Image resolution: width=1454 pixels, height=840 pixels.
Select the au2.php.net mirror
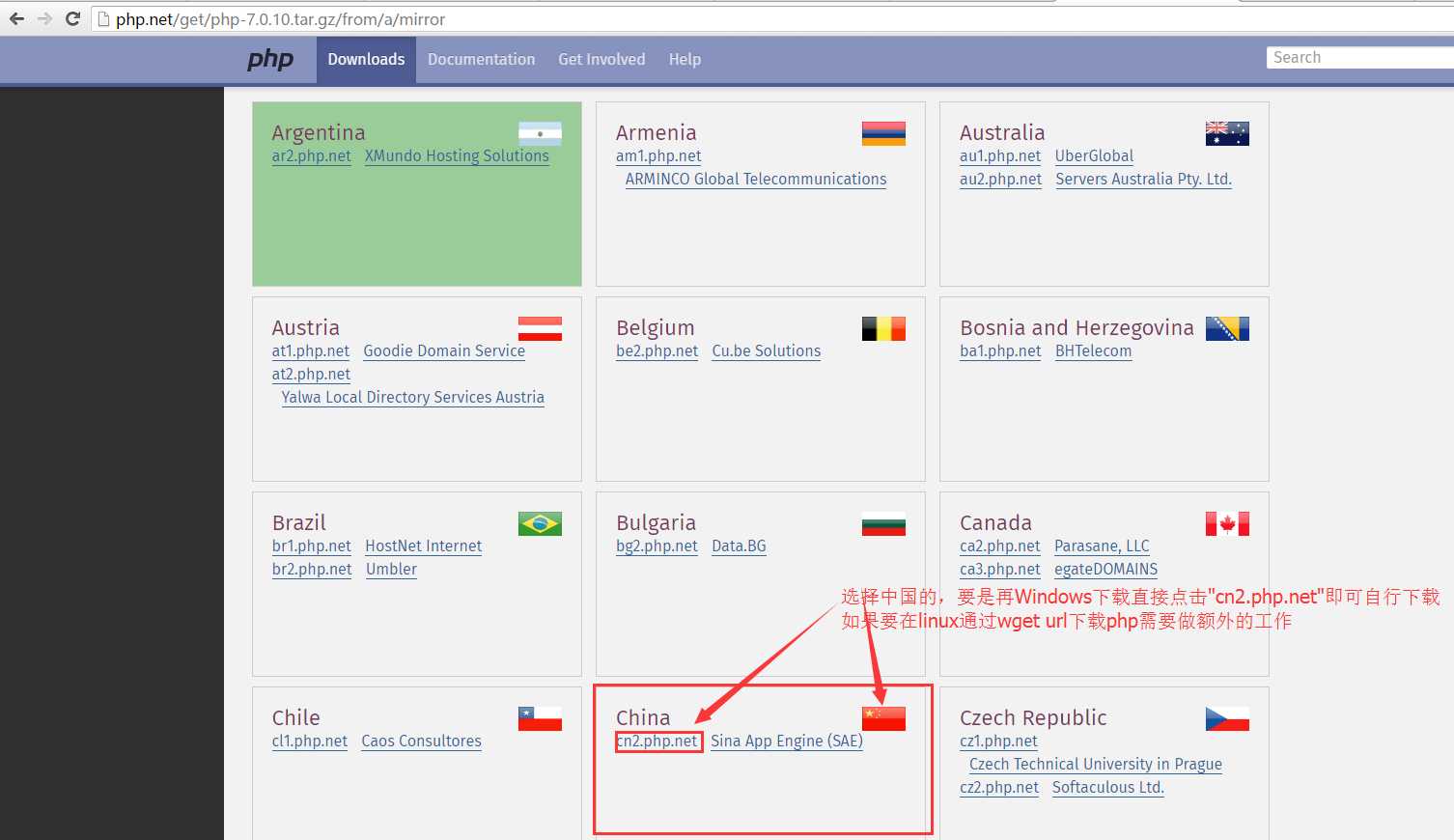point(1000,179)
